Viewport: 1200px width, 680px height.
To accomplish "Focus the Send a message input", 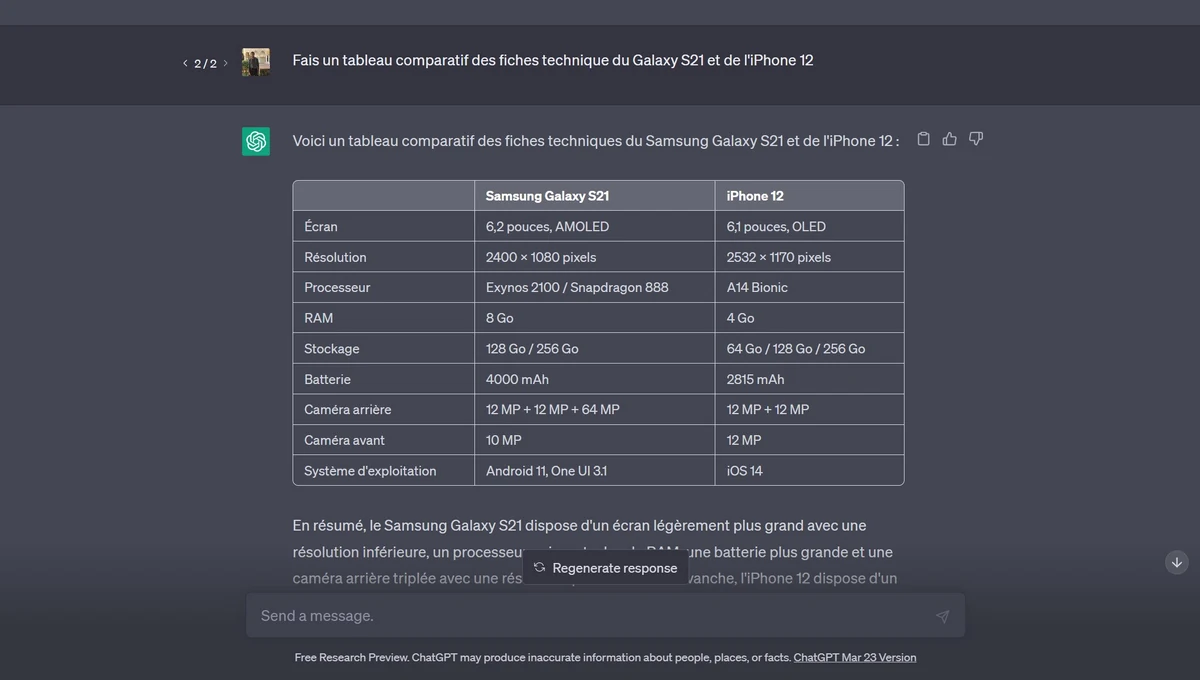I will (x=590, y=616).
